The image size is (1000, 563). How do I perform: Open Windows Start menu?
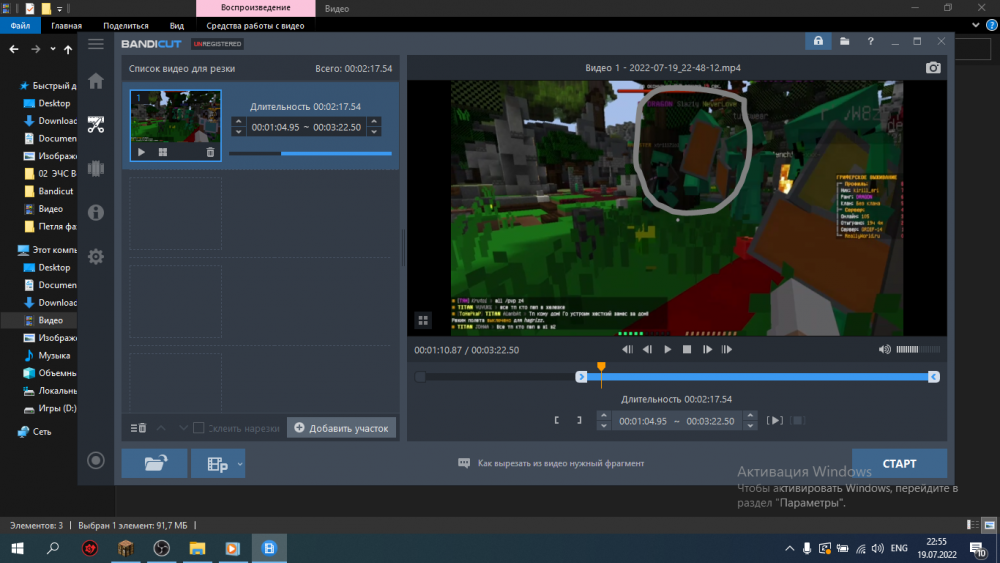click(x=17, y=548)
